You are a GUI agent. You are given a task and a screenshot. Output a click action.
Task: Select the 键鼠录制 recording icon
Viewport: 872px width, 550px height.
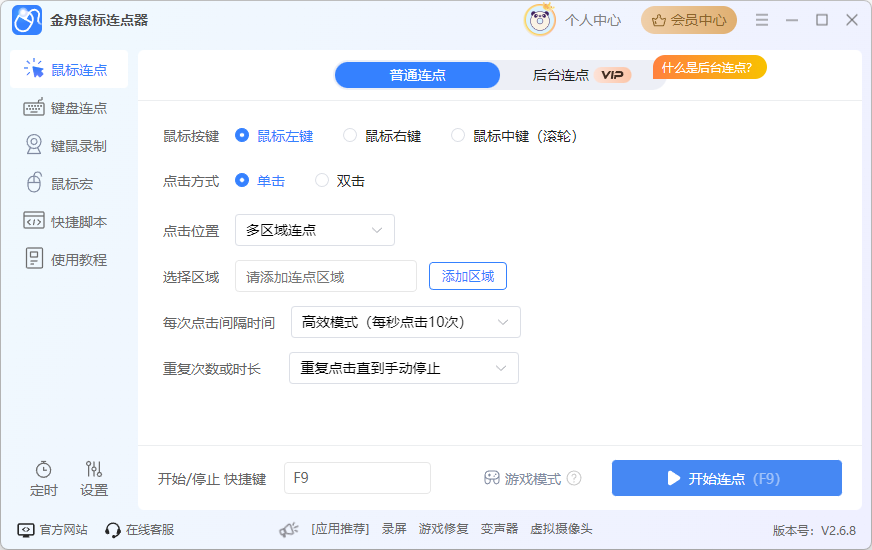[34, 146]
